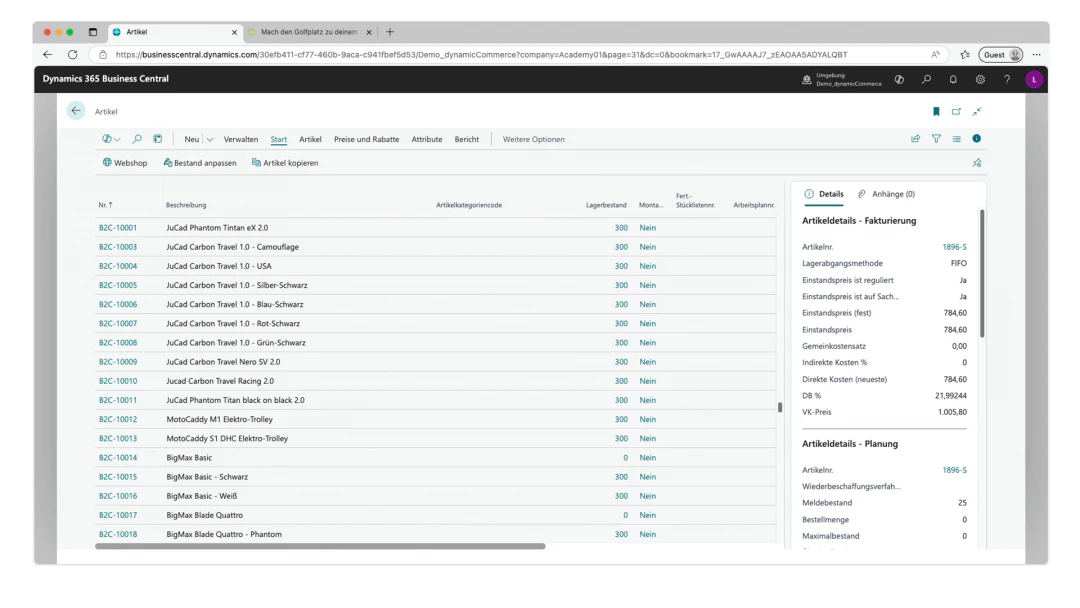
Task: Add the page to favorites with the star icon
Action: (x=965, y=54)
